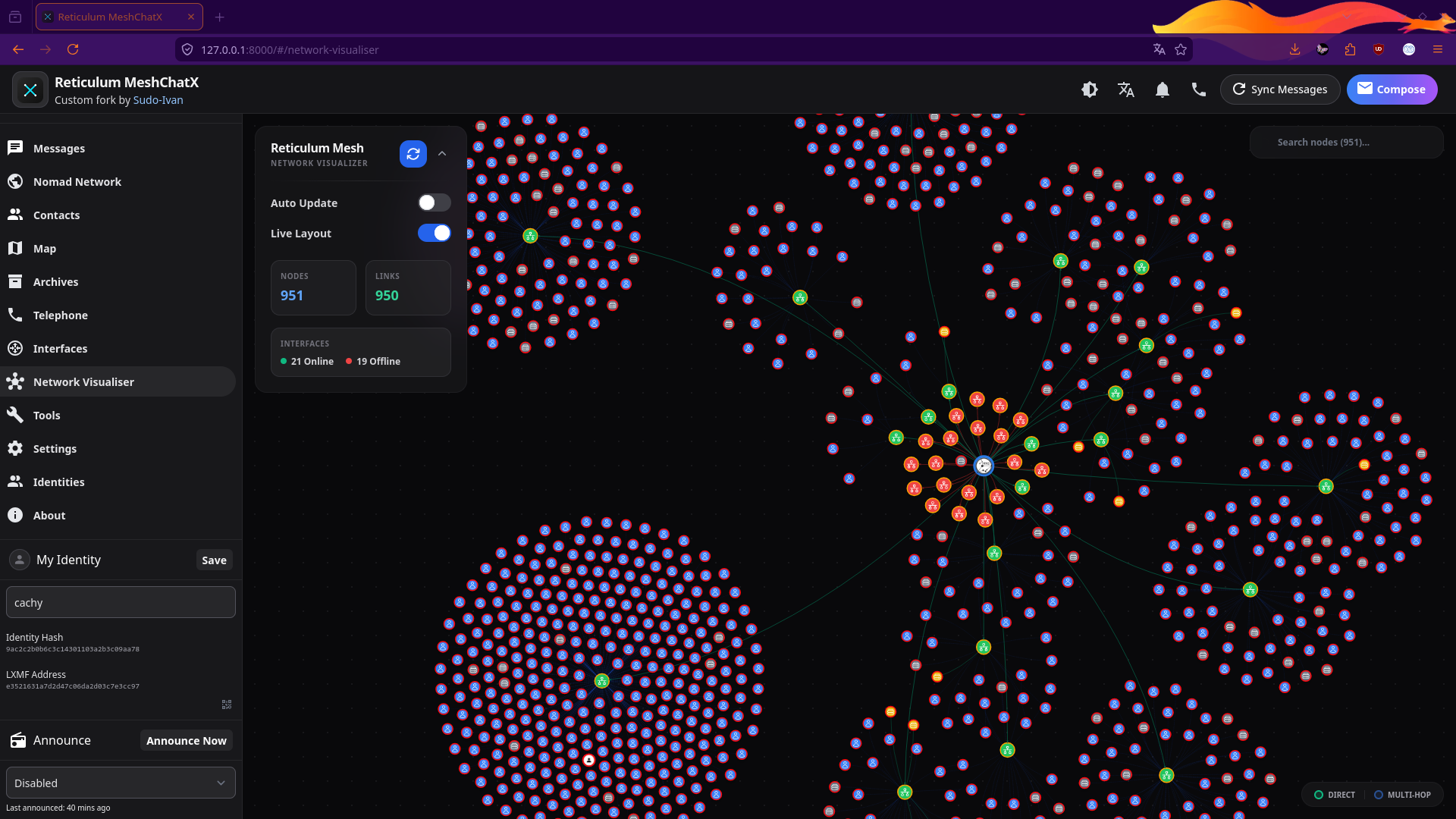Select Telephone in the sidebar
Screen dimensions: 1456x819
[60, 315]
